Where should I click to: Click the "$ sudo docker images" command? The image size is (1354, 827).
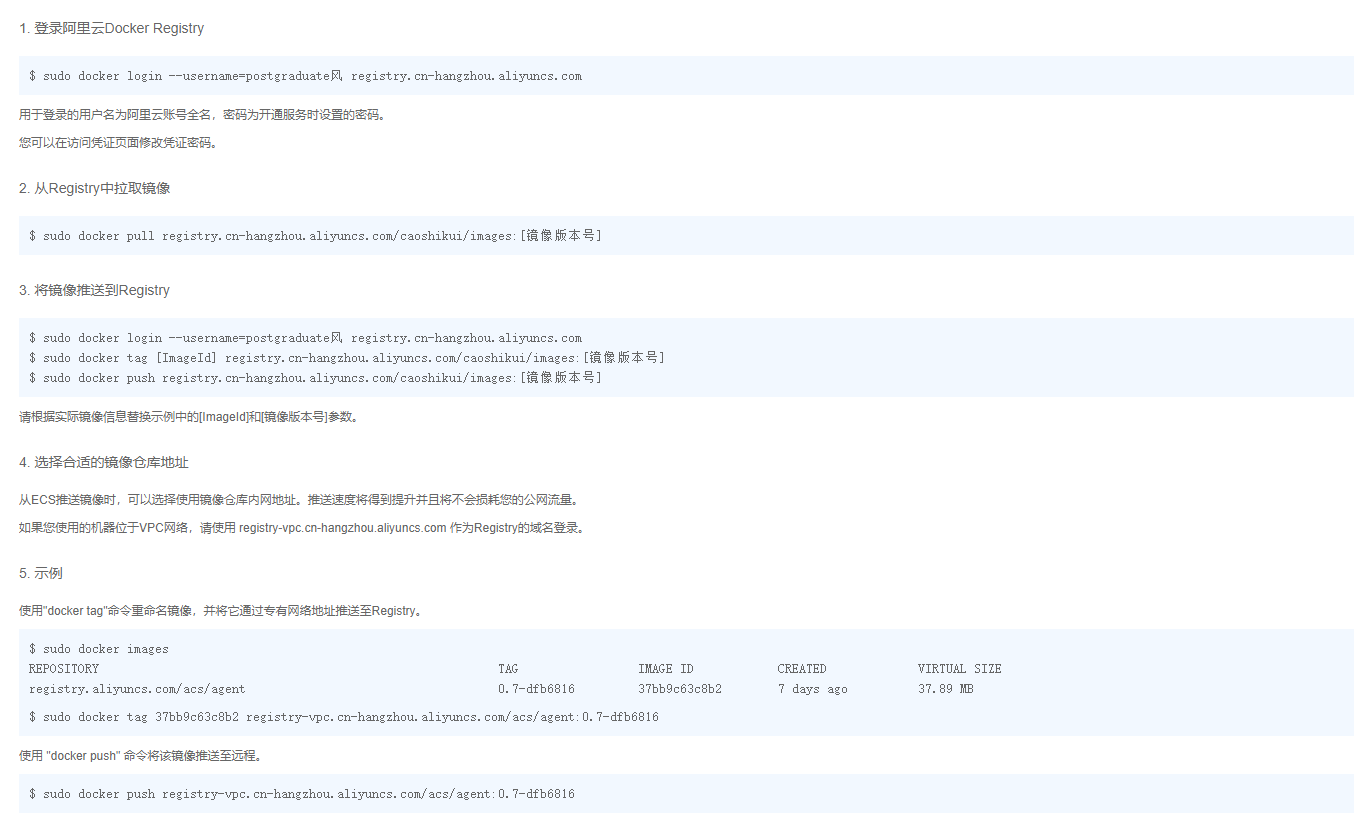[99, 649]
